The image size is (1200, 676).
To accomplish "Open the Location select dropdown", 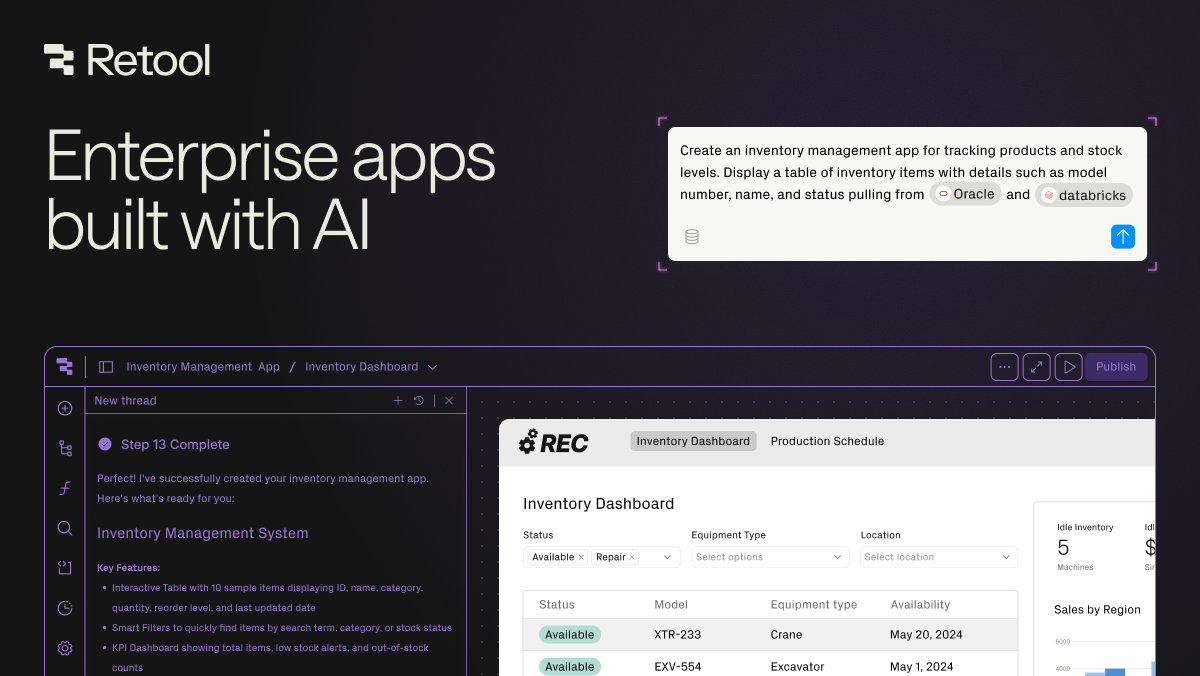I will (939, 557).
